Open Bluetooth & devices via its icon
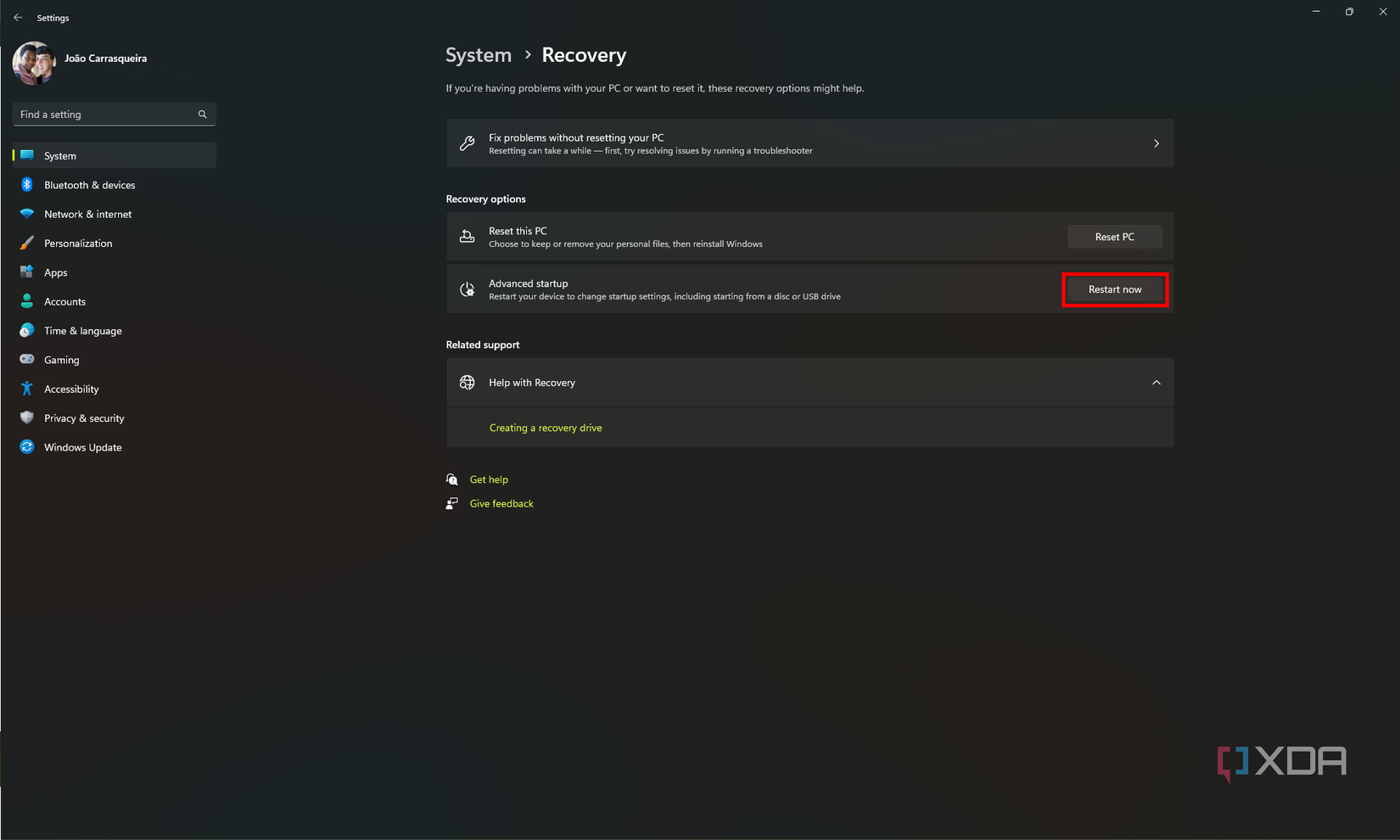Viewport: 1400px width, 840px height. click(27, 185)
